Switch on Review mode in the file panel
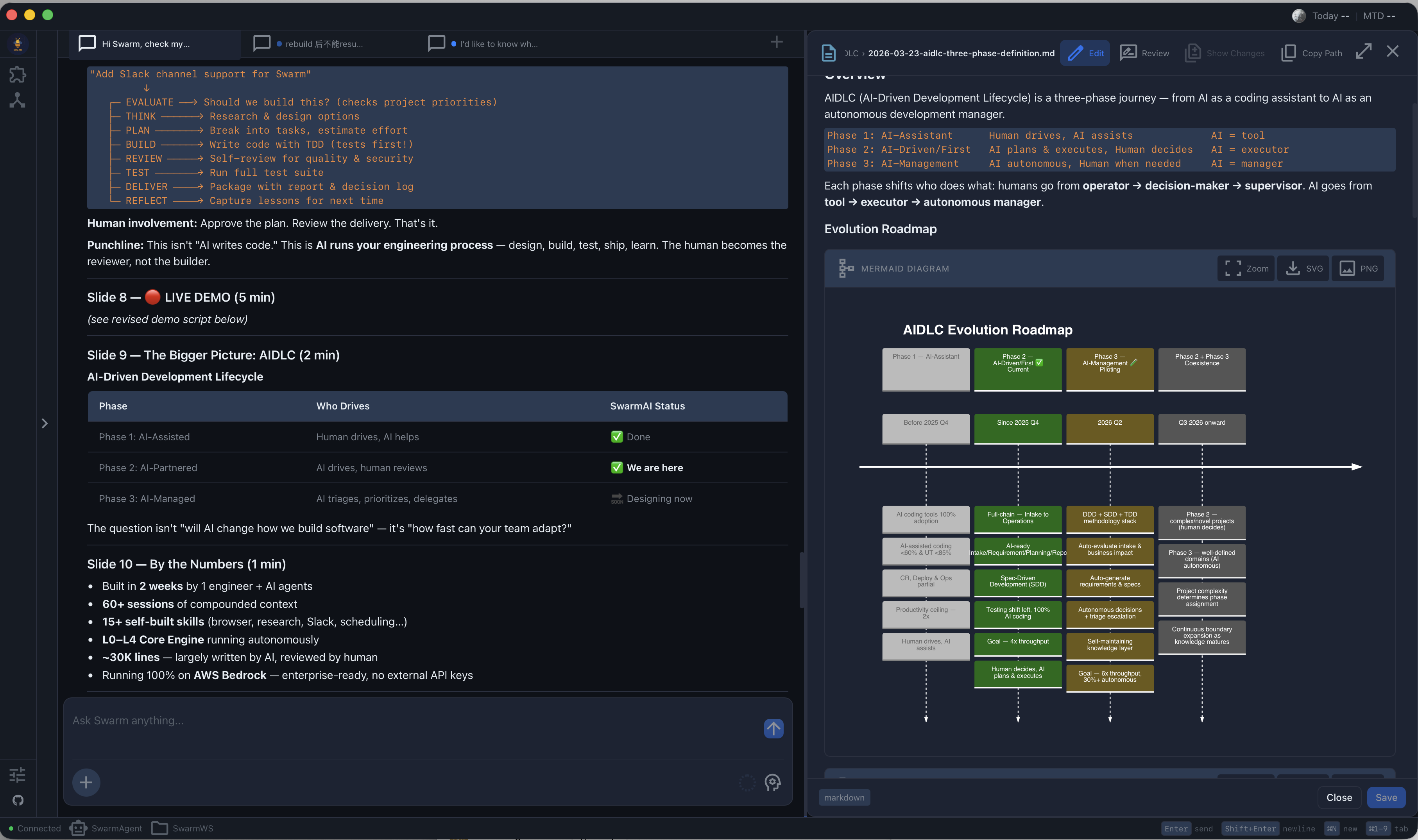1418x840 pixels. (1144, 53)
